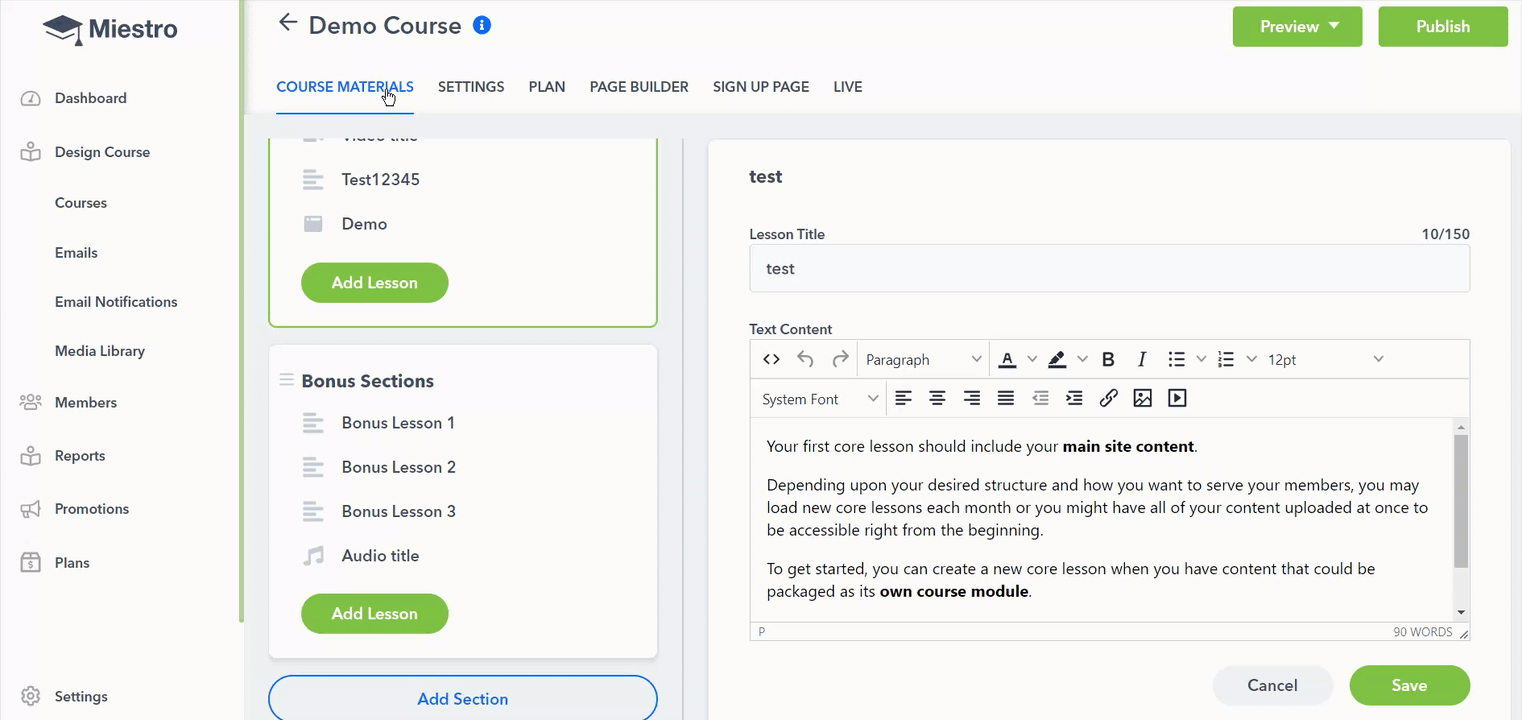Show course info via blue info icon
Image resolution: width=1522 pixels, height=720 pixels.
click(x=482, y=25)
